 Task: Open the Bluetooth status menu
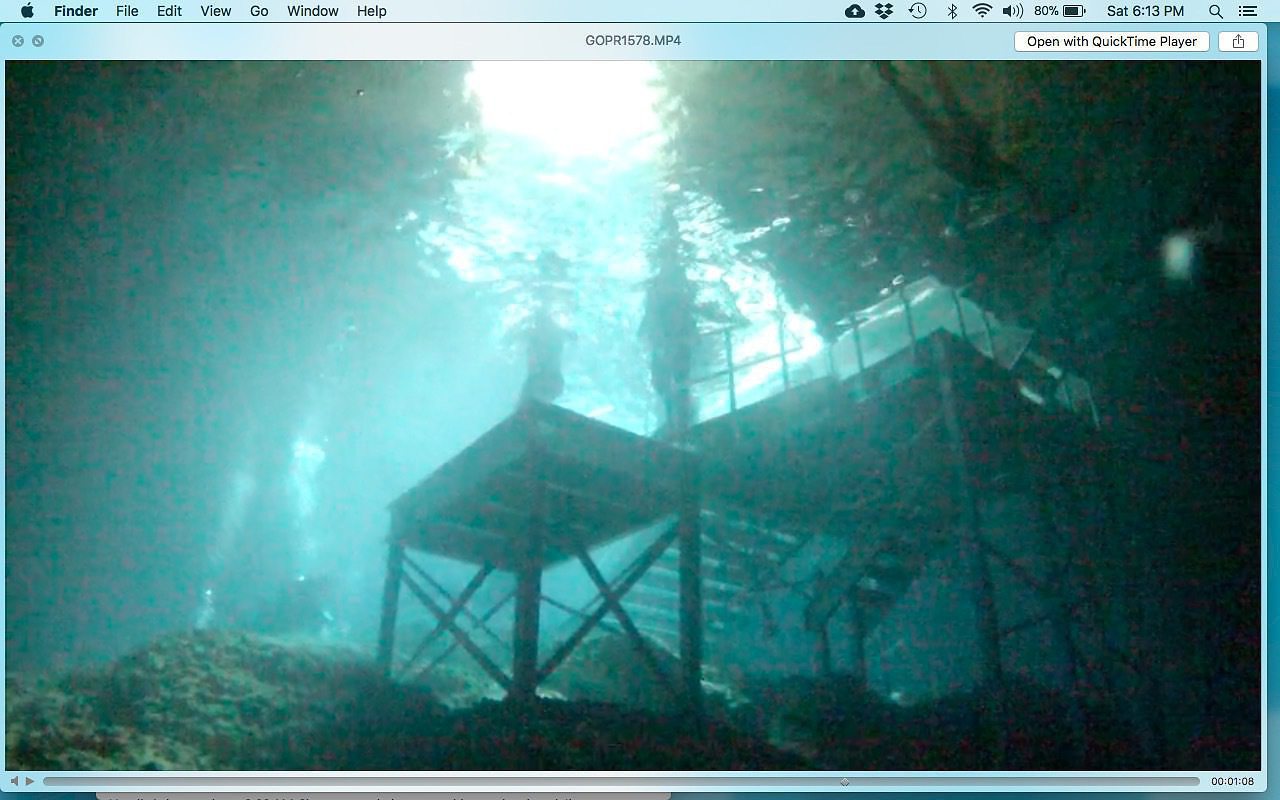[952, 11]
